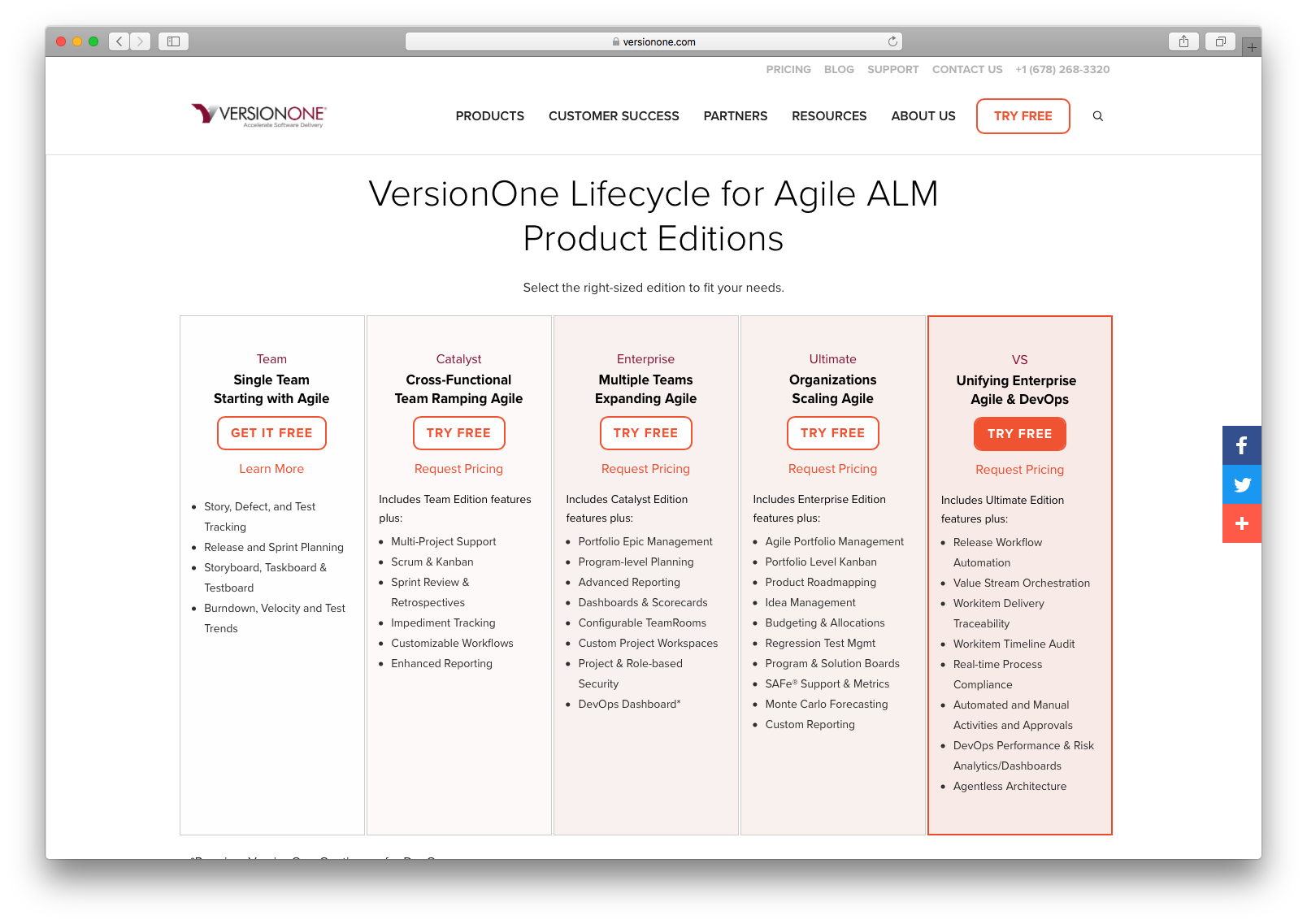Open the Partners menu

(x=736, y=116)
